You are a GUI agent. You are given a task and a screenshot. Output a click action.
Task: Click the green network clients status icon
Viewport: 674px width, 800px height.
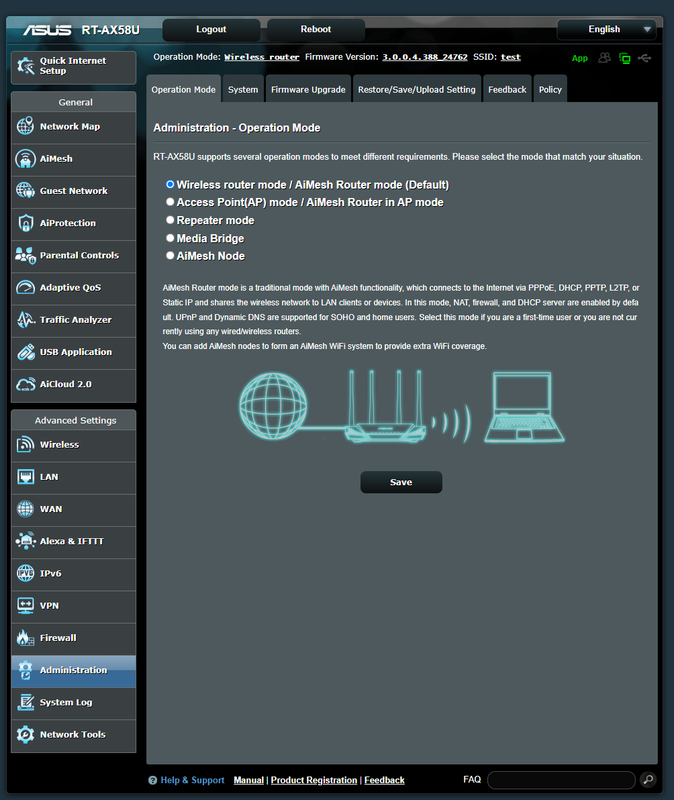click(x=625, y=58)
